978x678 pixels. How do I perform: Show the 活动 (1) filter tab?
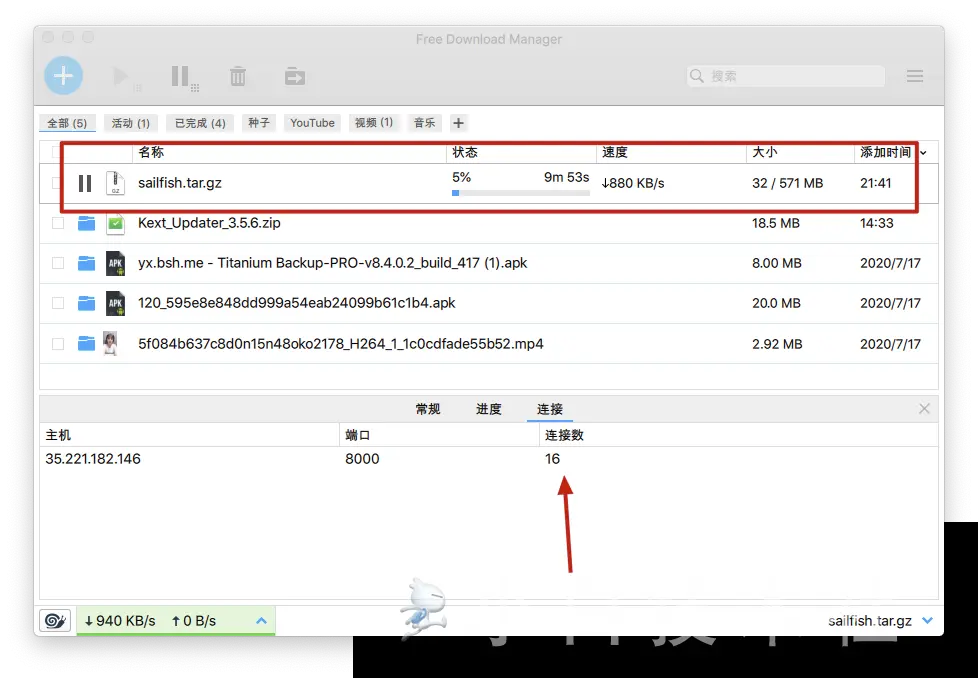click(130, 123)
